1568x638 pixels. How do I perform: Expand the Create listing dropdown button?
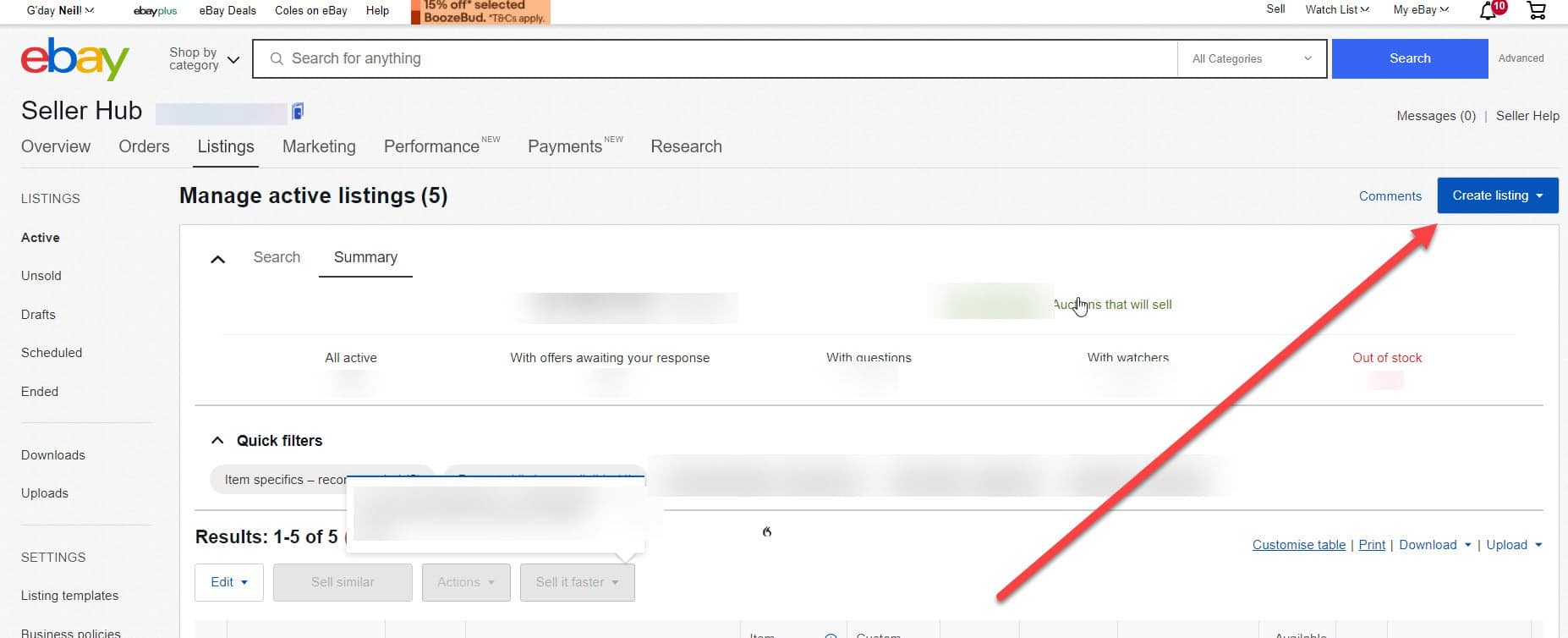point(1498,195)
